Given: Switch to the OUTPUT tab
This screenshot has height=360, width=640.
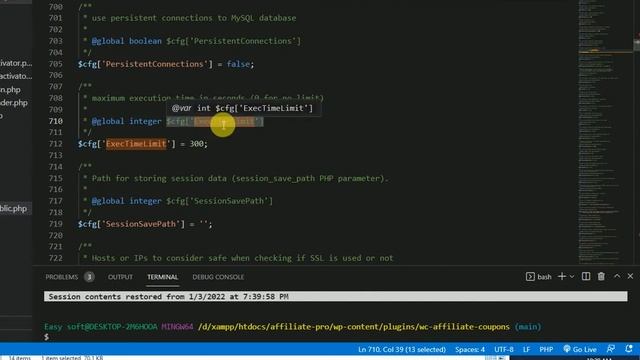Looking at the screenshot, I should point(120,277).
